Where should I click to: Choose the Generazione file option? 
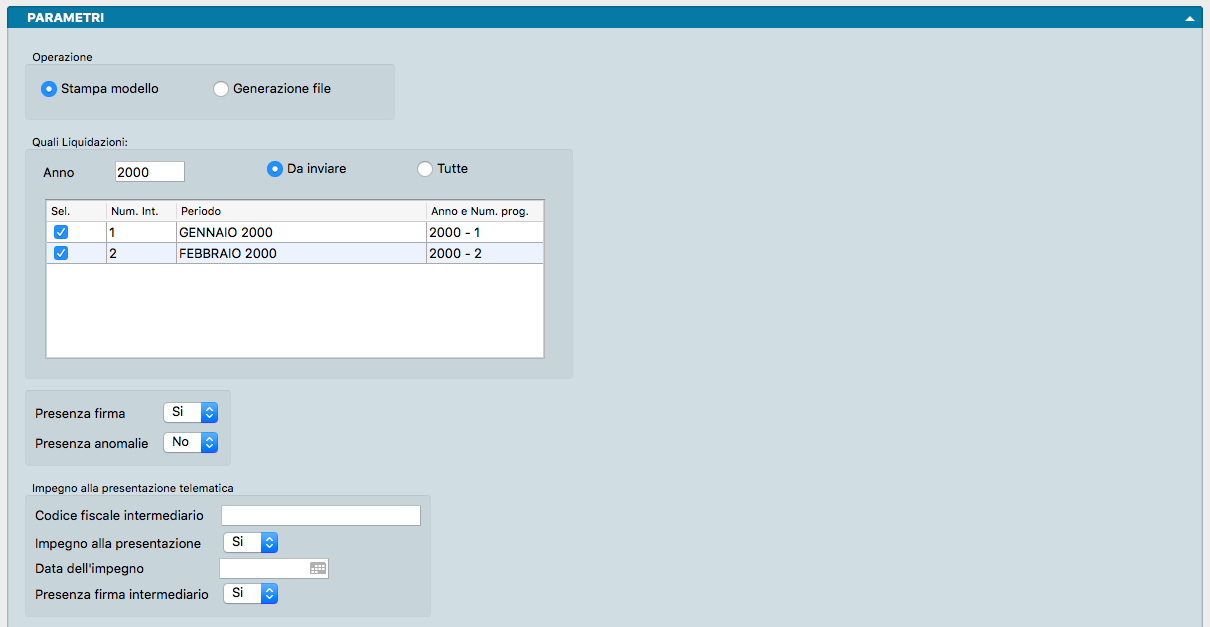point(221,89)
